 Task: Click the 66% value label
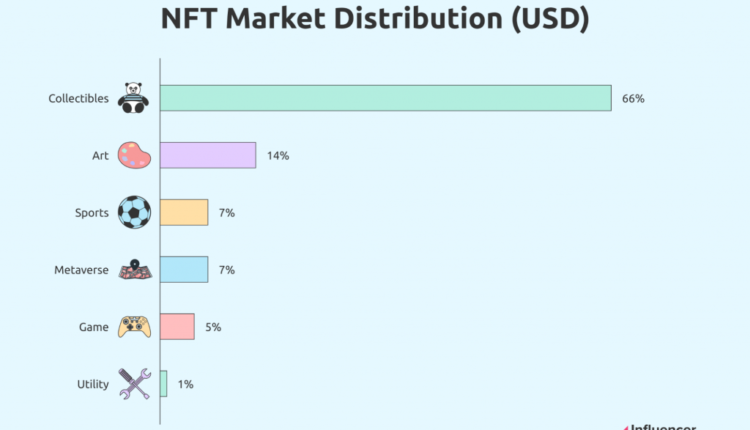pos(633,98)
